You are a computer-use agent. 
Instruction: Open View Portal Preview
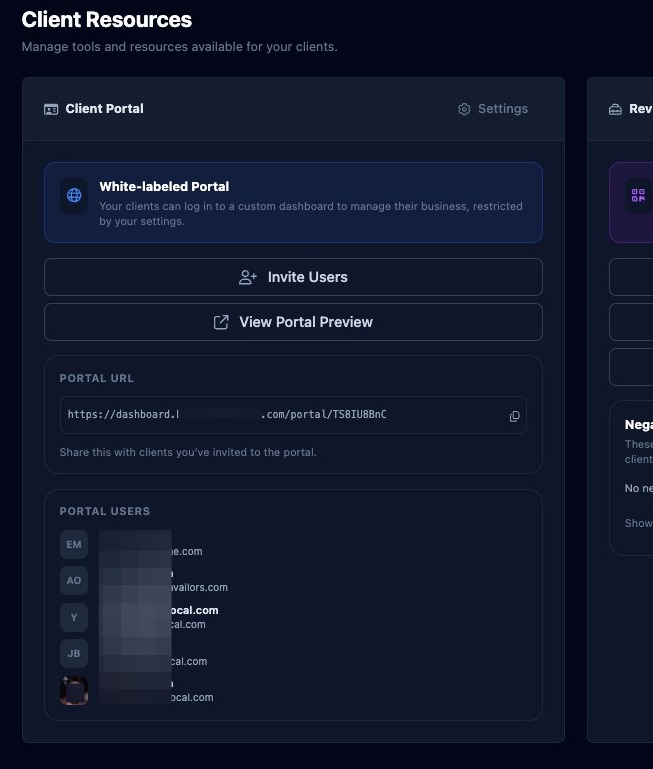coord(293,322)
